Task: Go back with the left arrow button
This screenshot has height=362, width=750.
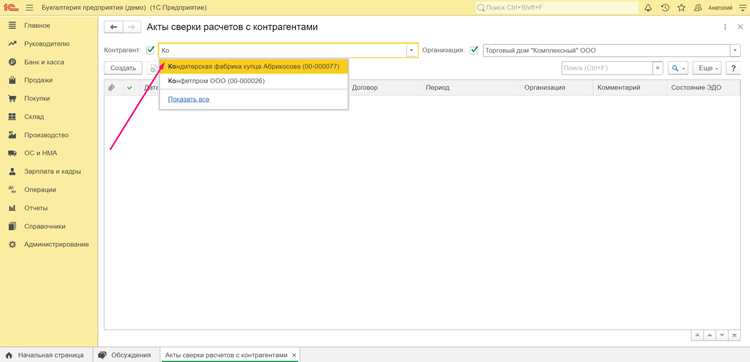Action: pos(113,27)
